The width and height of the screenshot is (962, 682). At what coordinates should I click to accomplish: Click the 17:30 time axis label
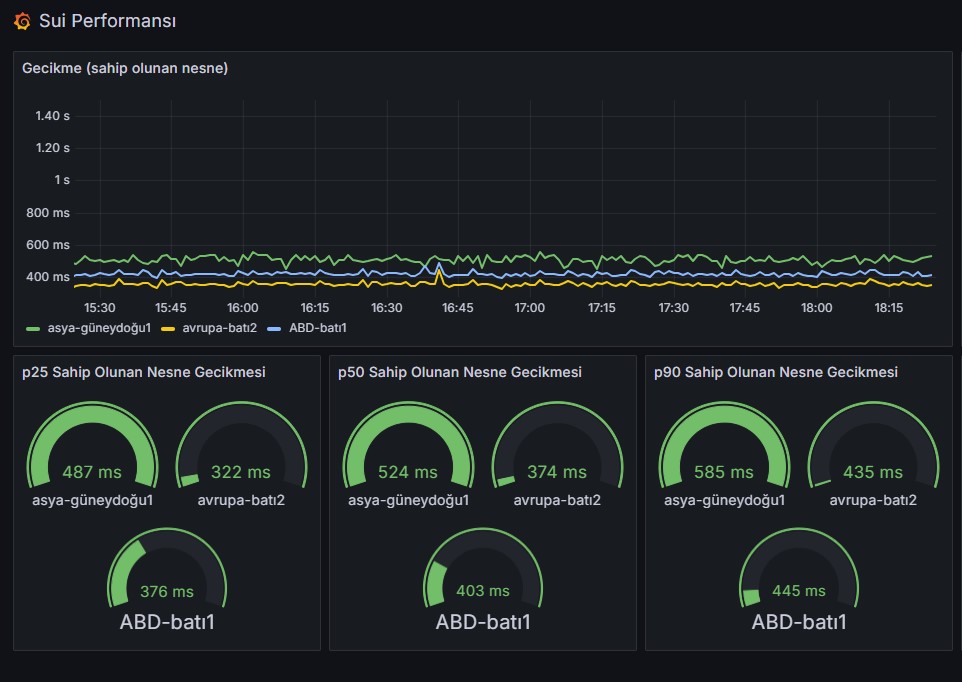point(674,308)
